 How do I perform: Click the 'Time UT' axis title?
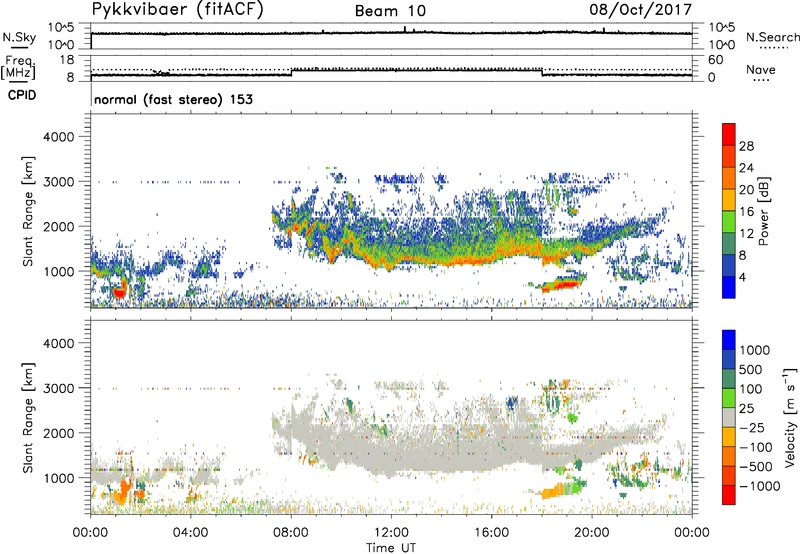(391, 547)
